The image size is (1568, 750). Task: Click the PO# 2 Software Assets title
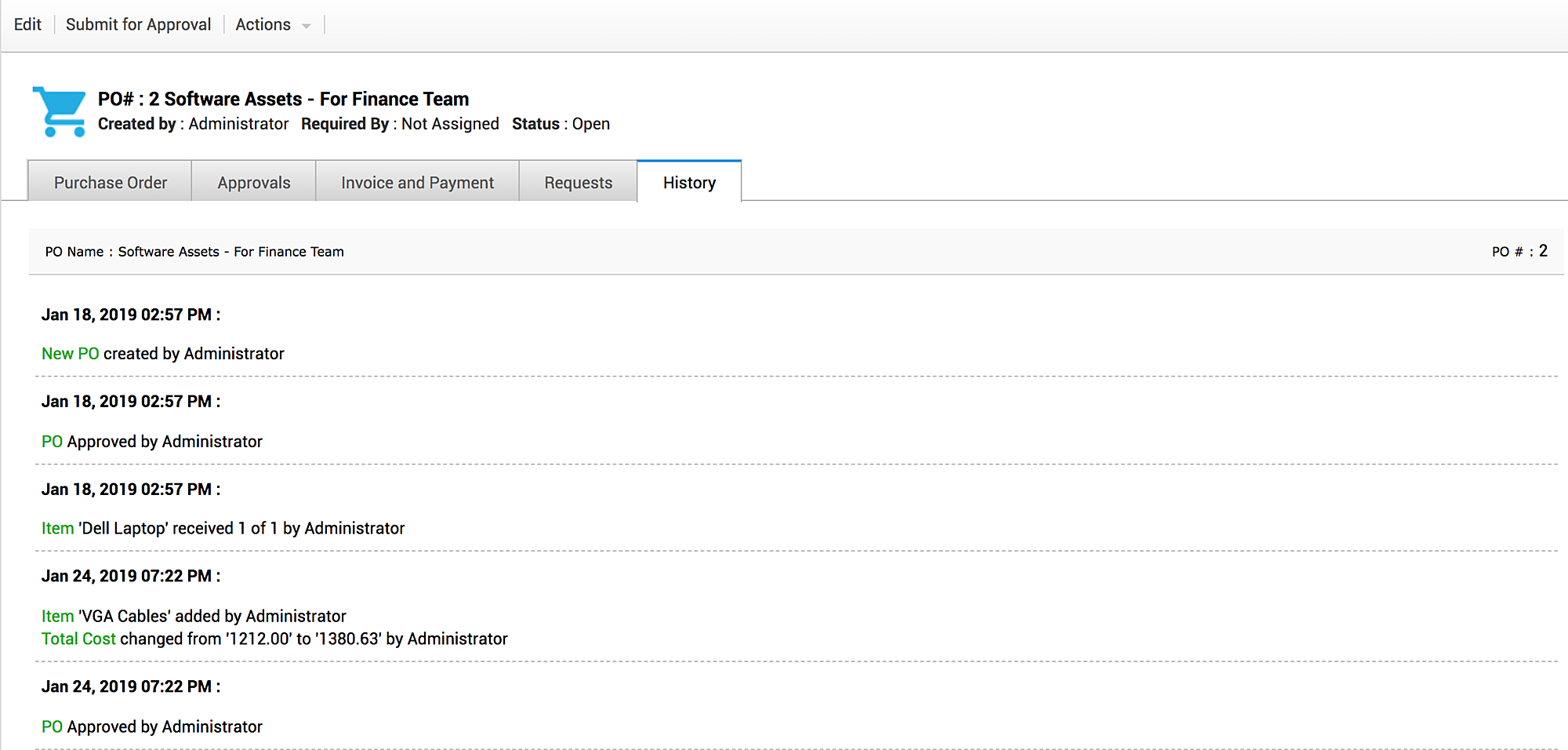click(283, 99)
